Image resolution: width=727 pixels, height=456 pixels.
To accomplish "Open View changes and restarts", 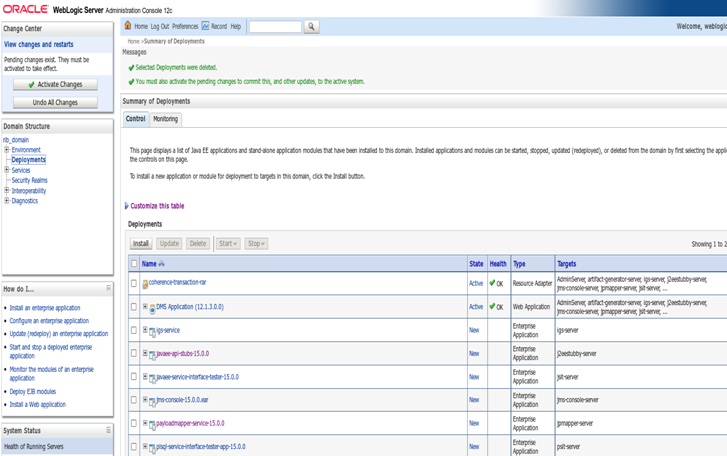I will tap(38, 44).
